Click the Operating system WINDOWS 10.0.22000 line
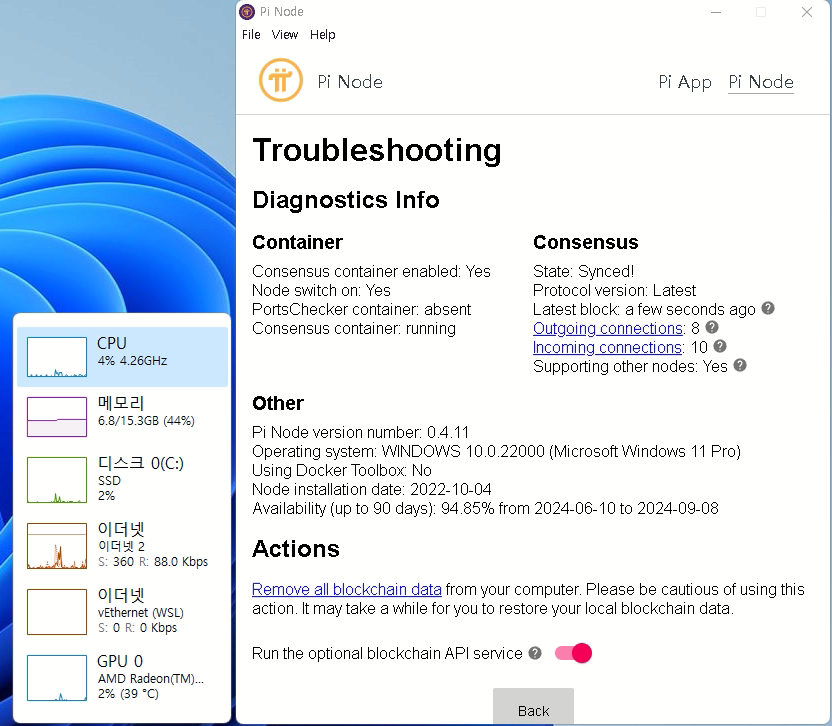This screenshot has height=726, width=832. (496, 451)
